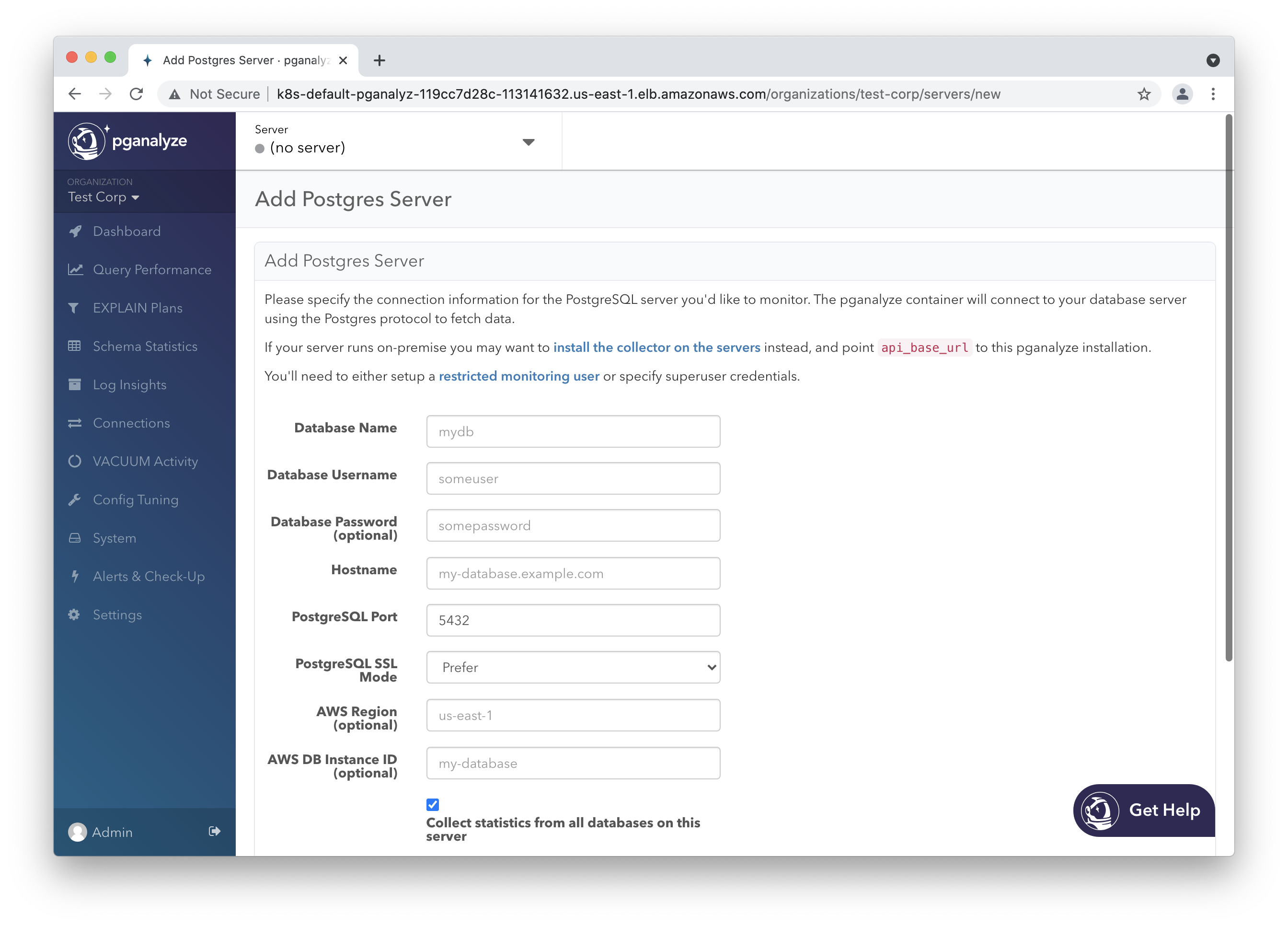Click the AWS DB Instance ID field
Viewport: 1288px width, 927px height.
[573, 763]
